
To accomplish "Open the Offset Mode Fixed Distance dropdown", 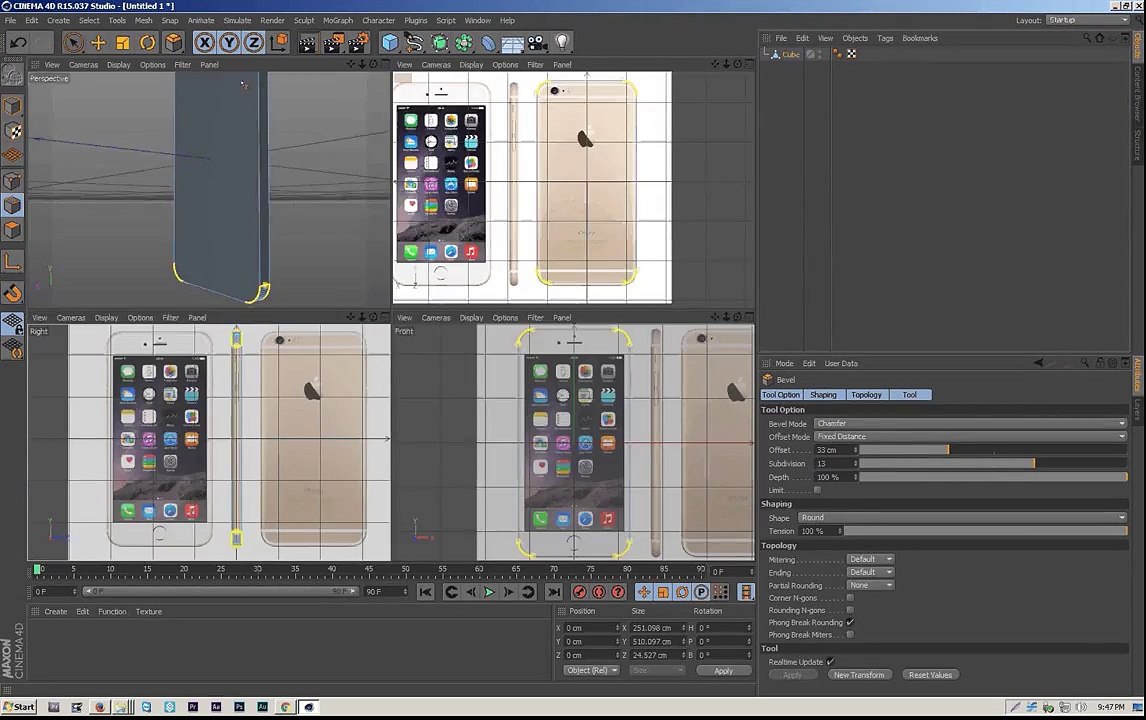I will coord(971,436).
